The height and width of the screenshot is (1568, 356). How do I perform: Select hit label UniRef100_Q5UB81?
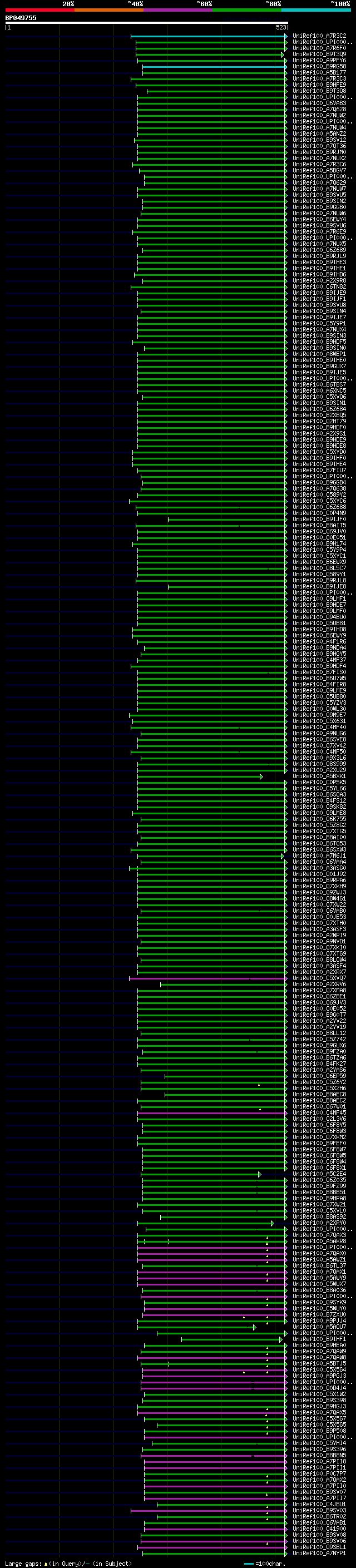tap(319, 624)
